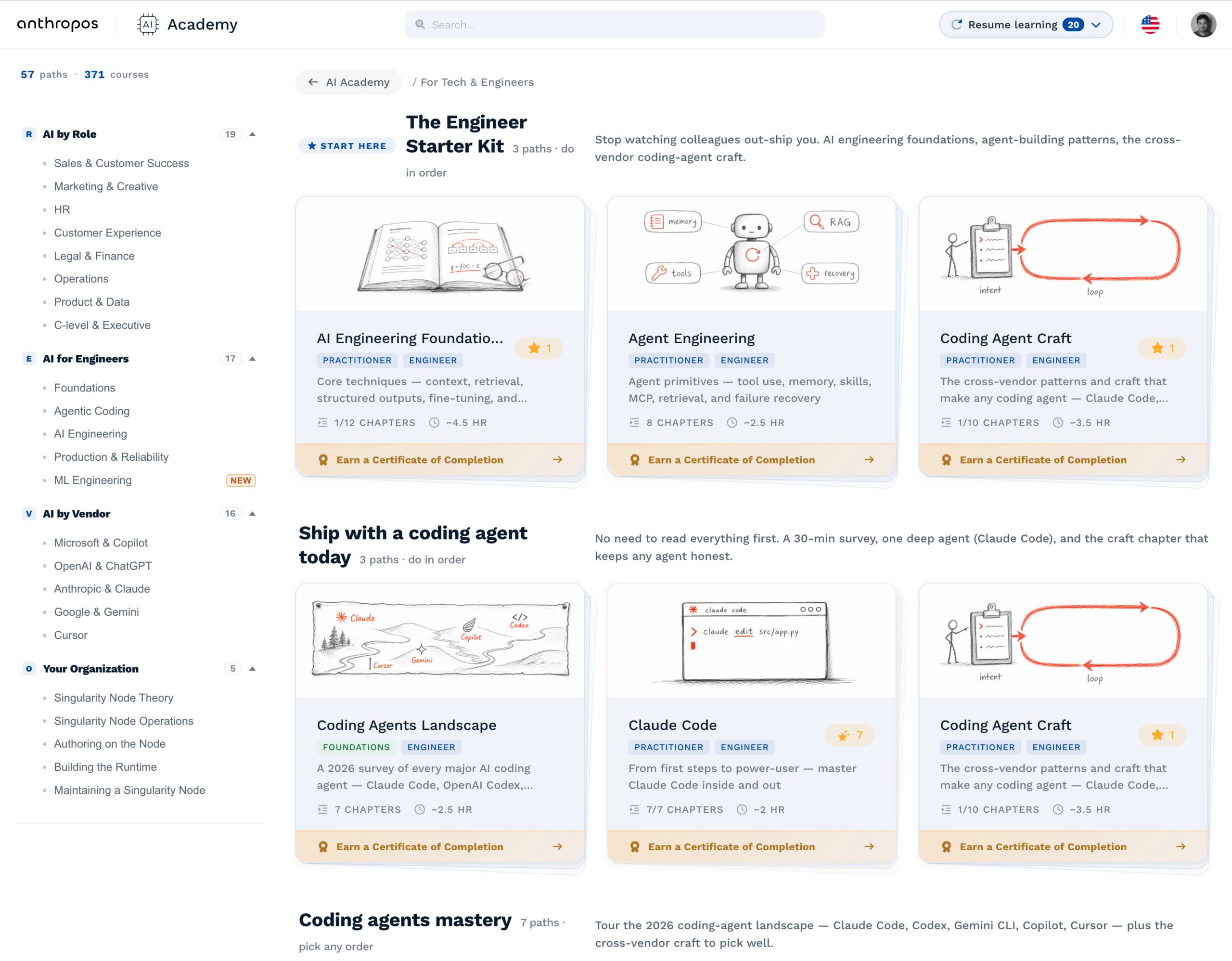Click the ENGINEER tag on Claude Code card

[744, 747]
